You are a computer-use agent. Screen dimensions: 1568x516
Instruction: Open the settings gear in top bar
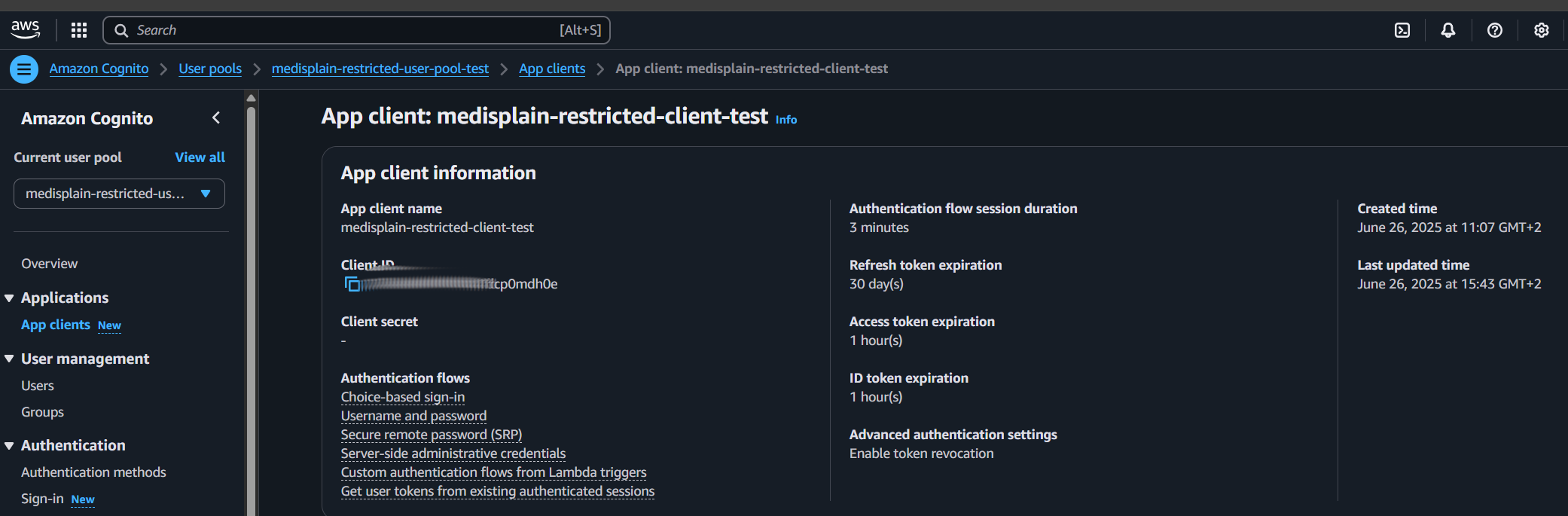(1542, 30)
